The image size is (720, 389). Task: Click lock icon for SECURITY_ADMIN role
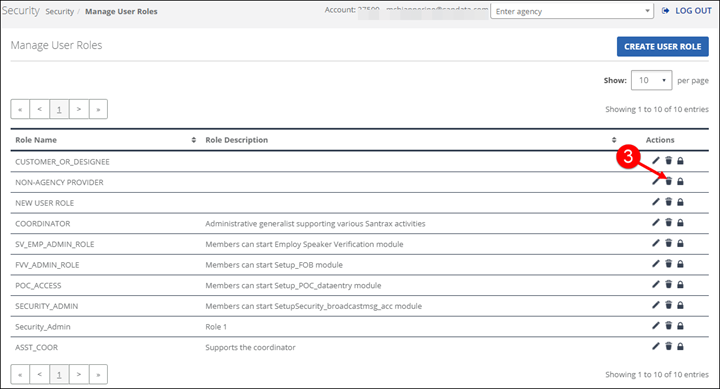tap(681, 305)
